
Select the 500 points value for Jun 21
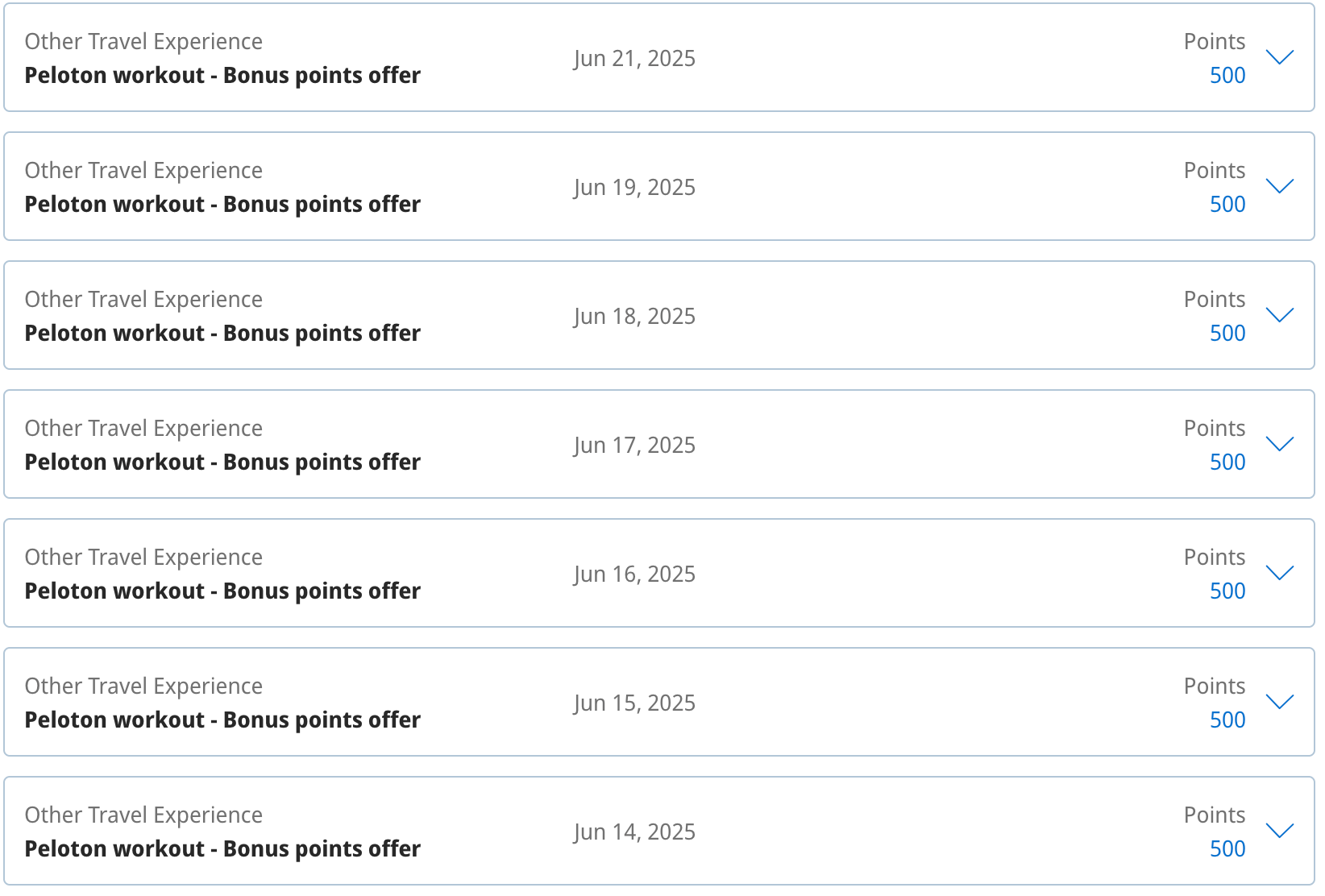[x=1227, y=75]
